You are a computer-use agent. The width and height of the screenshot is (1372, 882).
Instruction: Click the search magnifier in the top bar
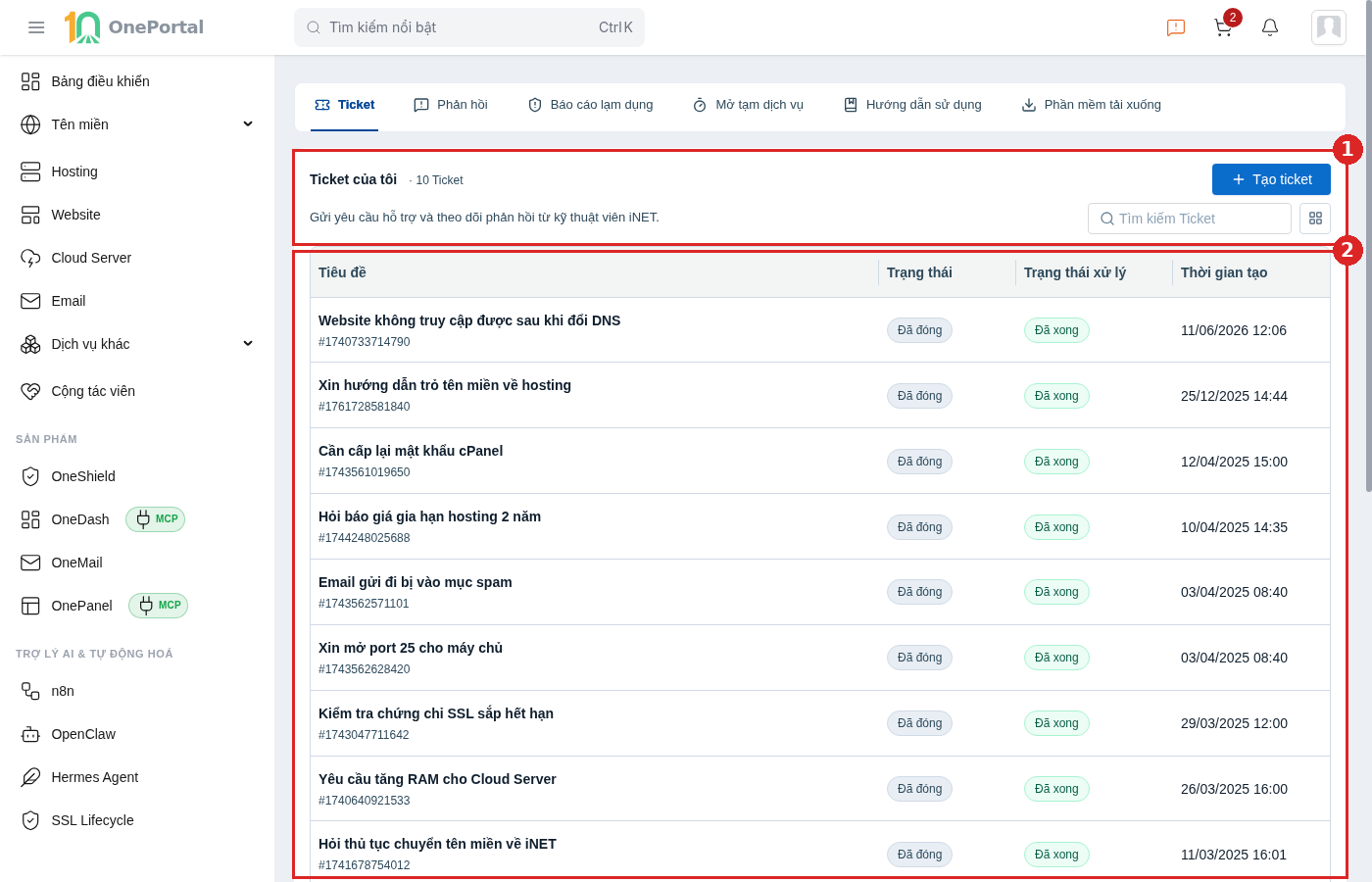(314, 27)
